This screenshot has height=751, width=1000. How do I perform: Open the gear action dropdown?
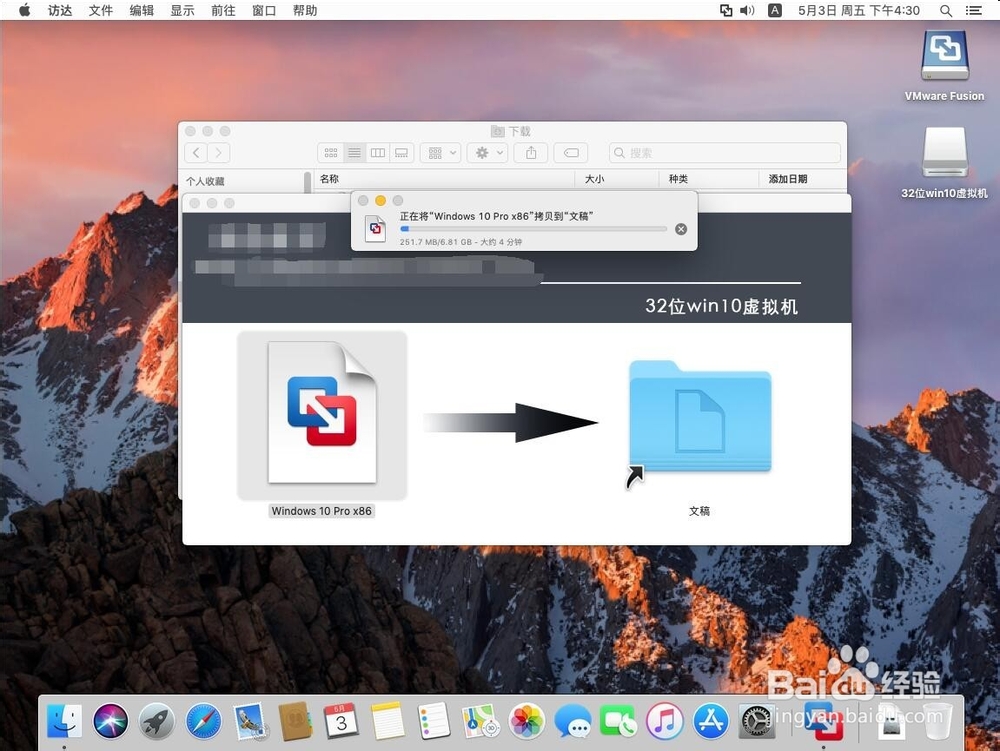point(488,153)
